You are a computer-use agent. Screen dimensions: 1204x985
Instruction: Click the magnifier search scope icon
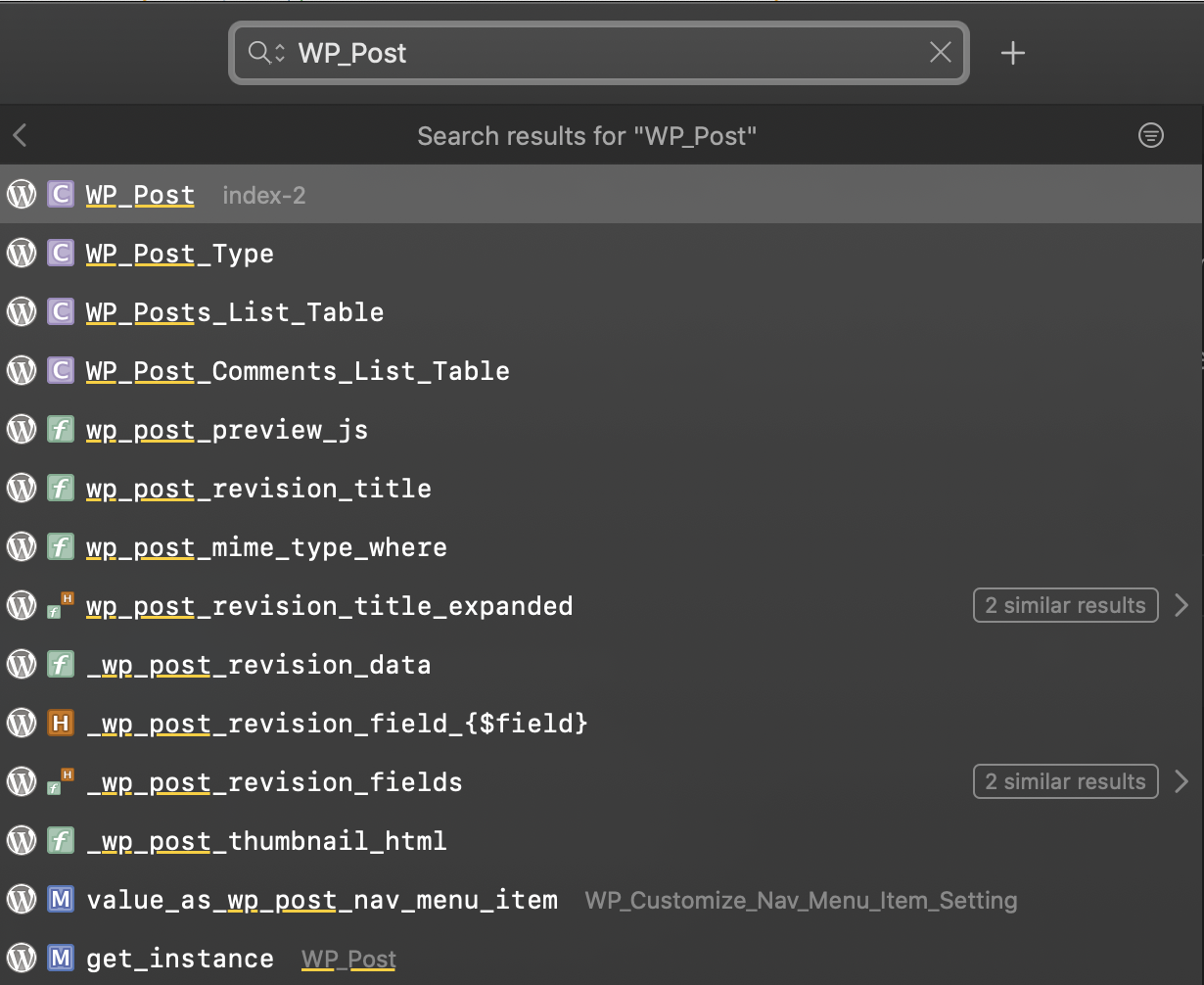pos(266,53)
